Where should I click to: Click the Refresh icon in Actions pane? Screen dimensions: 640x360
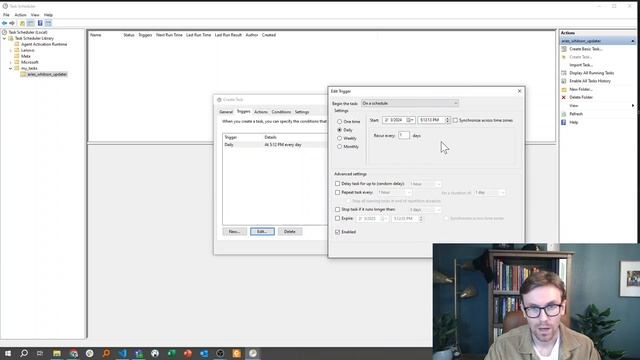pyautogui.click(x=564, y=114)
